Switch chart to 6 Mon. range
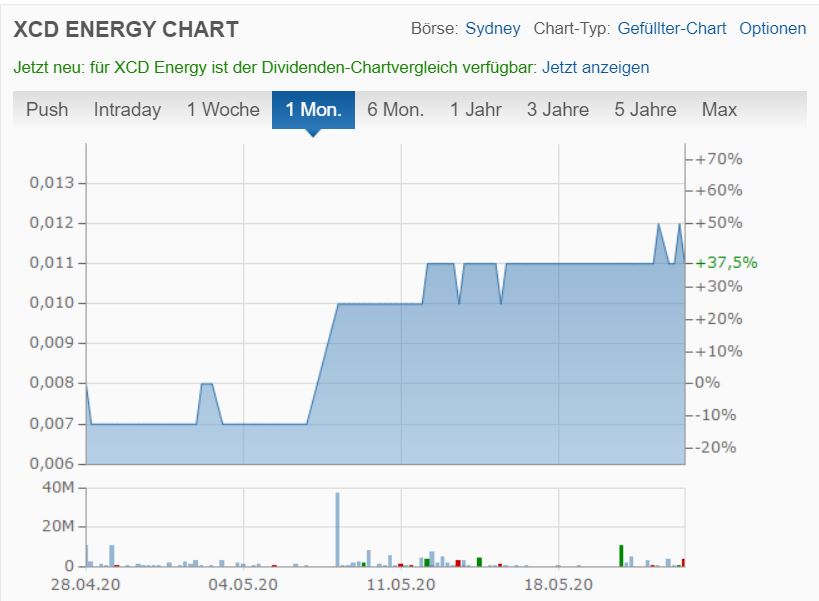This screenshot has width=819, height=601. [x=395, y=110]
